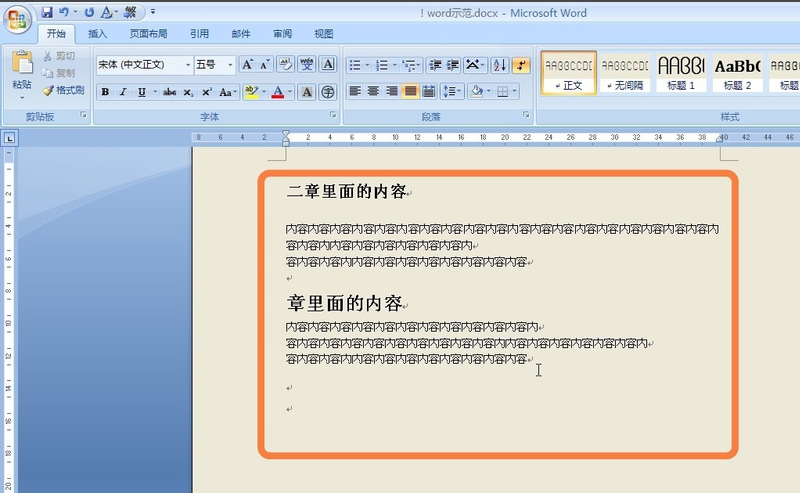Viewport: 800px width, 493px height.
Task: Click the Sort A-Z icon
Action: click(499, 65)
